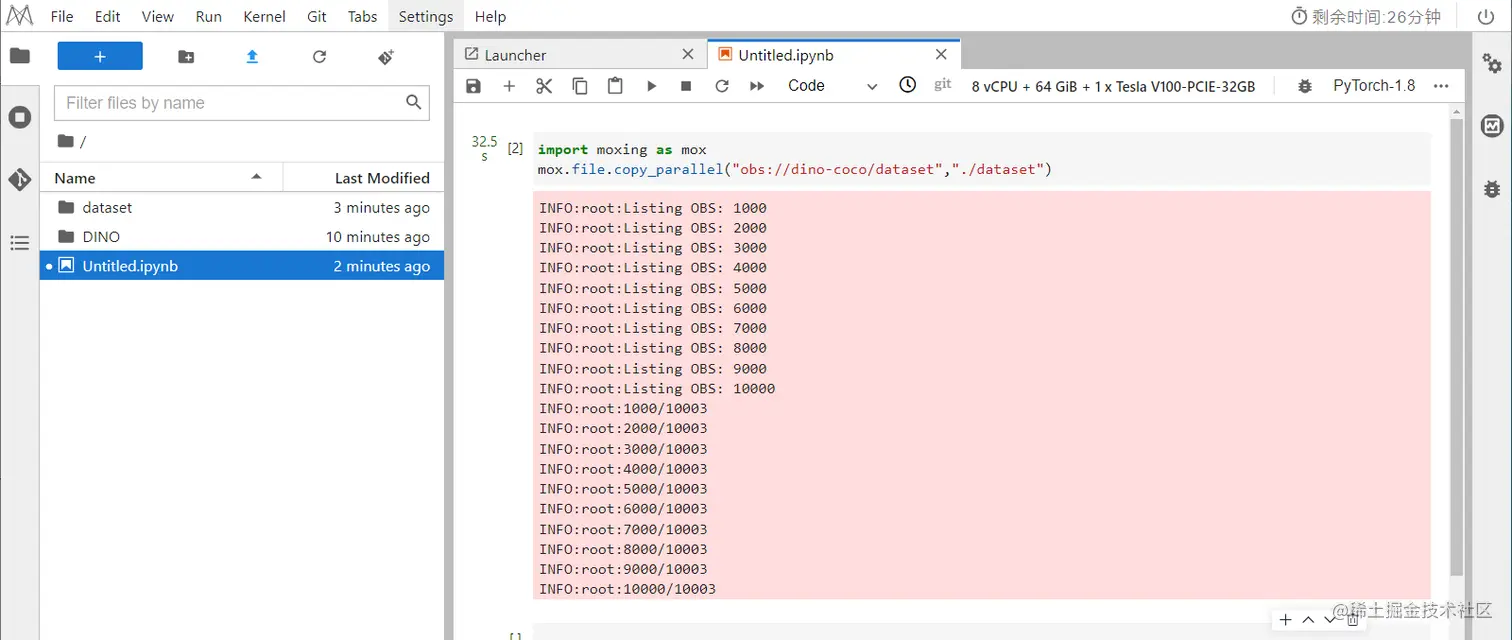Open the cell type Code dropdown

point(832,86)
